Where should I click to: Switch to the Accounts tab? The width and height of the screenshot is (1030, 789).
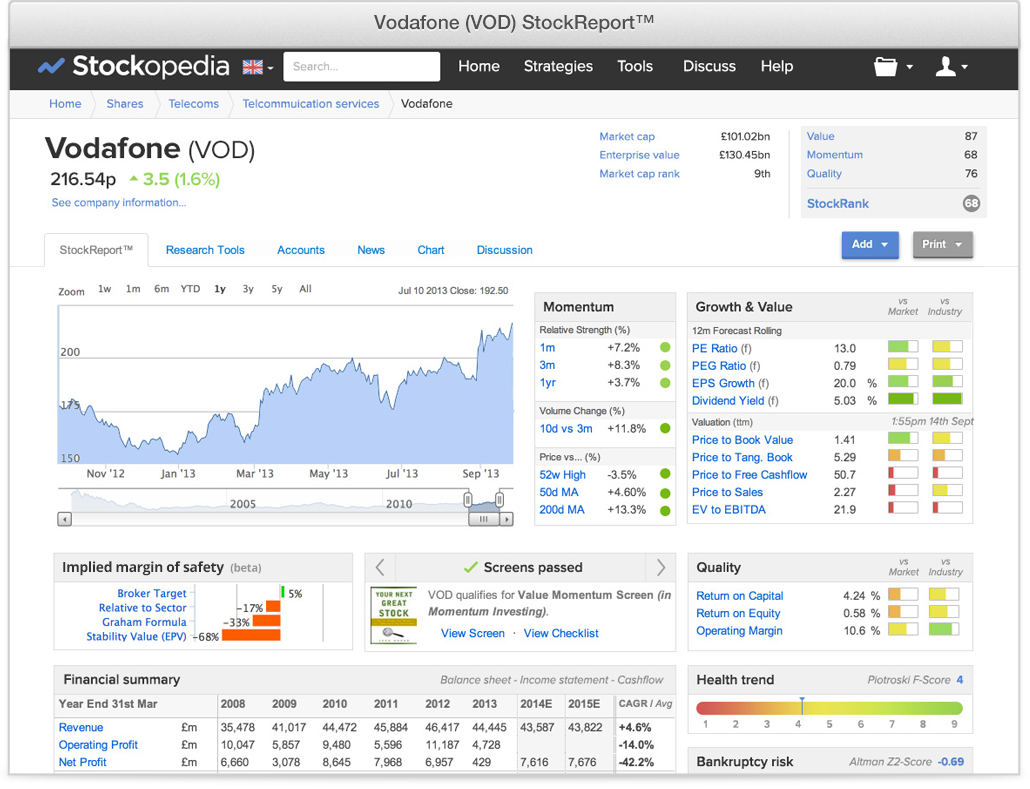(x=301, y=250)
